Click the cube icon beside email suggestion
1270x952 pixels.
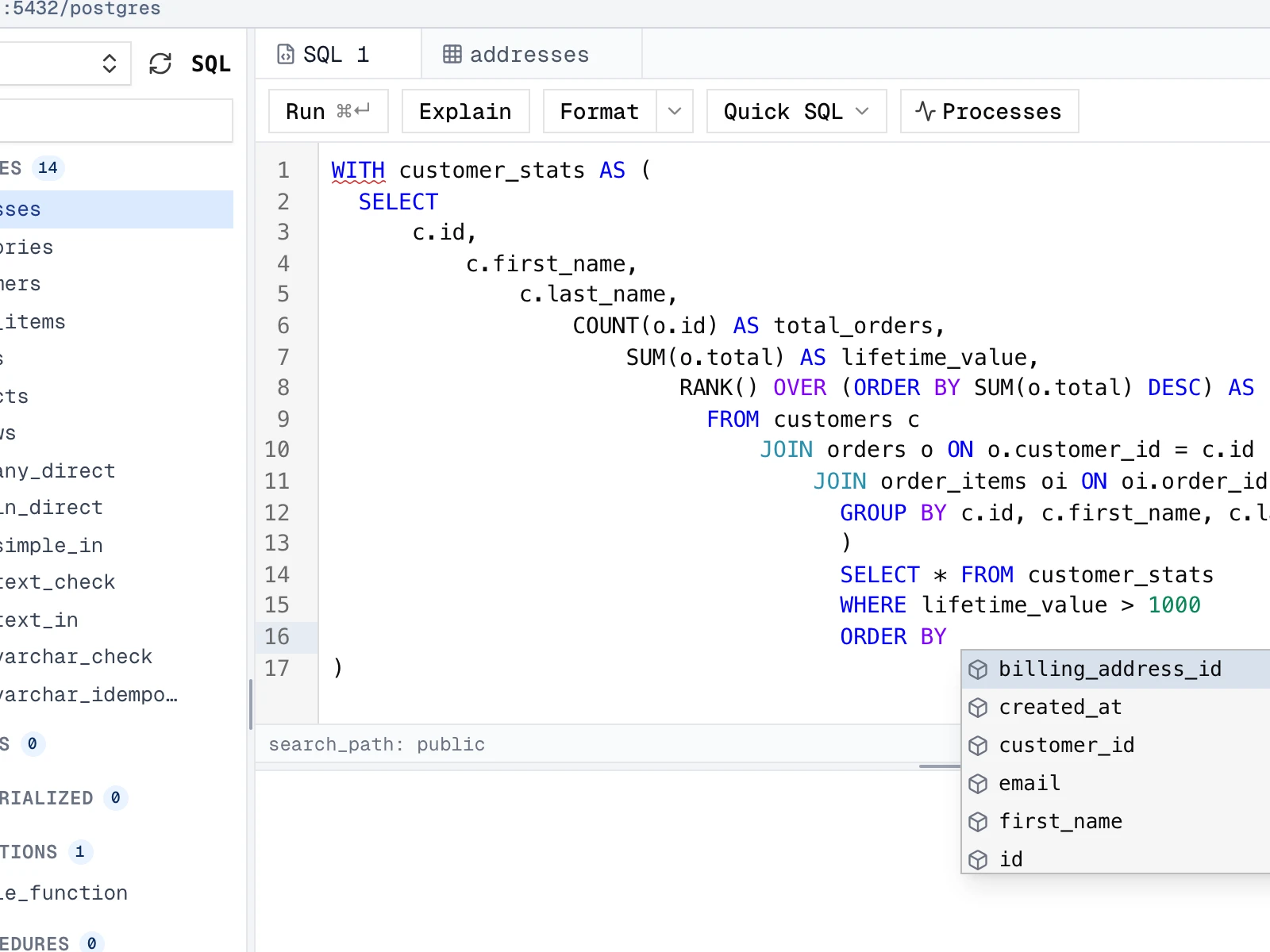coord(978,783)
